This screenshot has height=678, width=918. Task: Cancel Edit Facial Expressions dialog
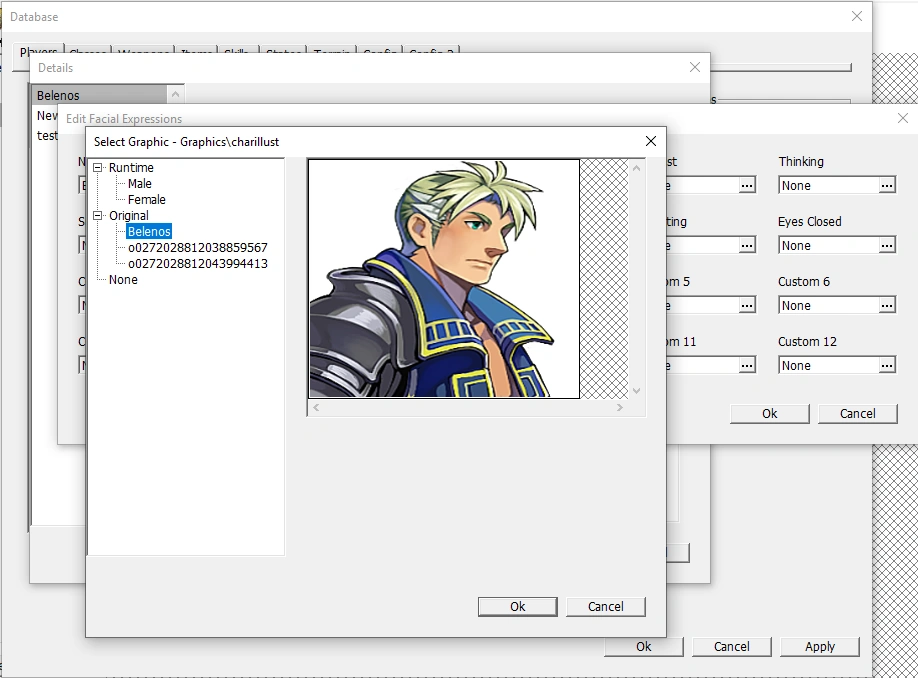coord(857,413)
